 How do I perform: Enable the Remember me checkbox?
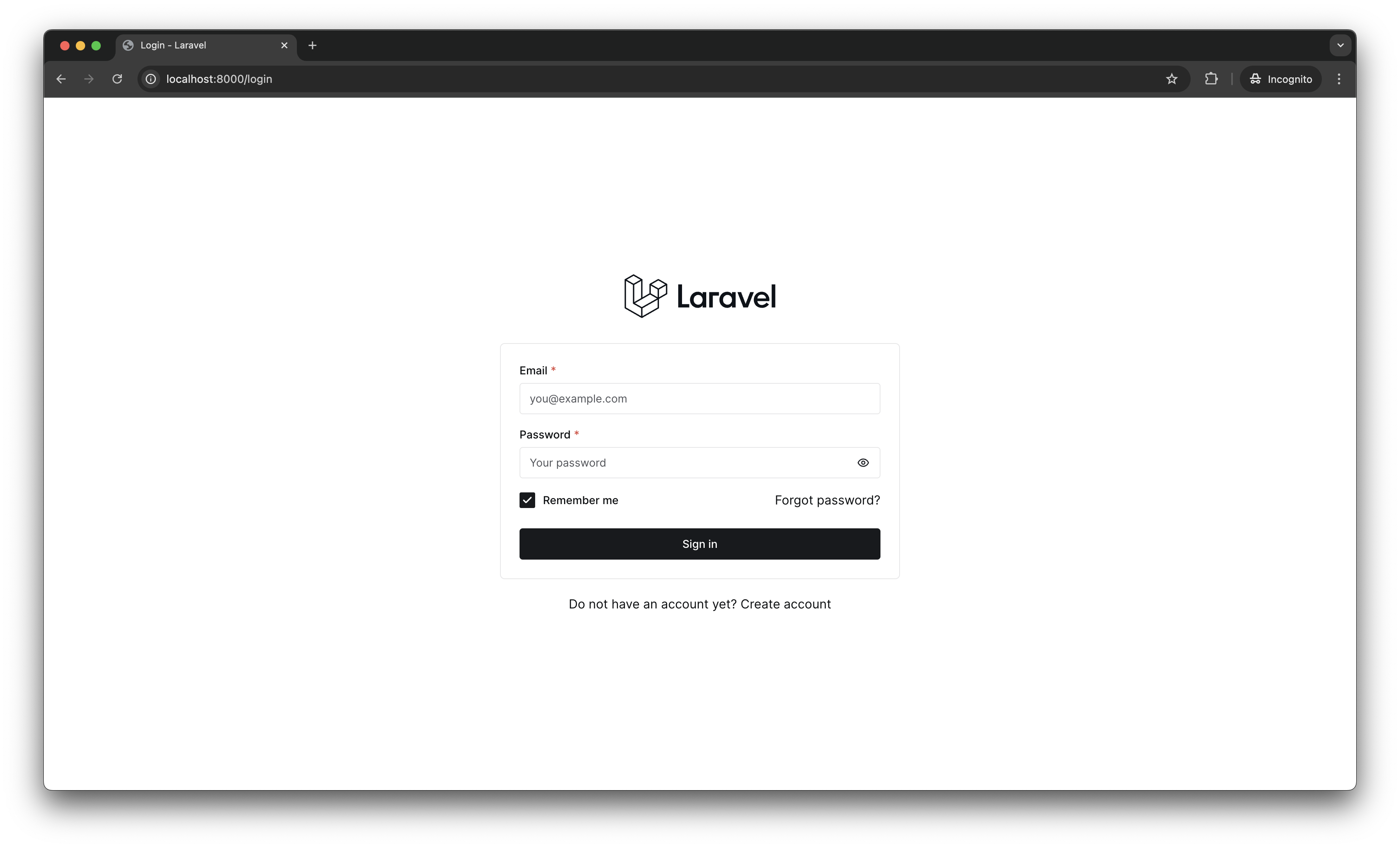tap(527, 500)
